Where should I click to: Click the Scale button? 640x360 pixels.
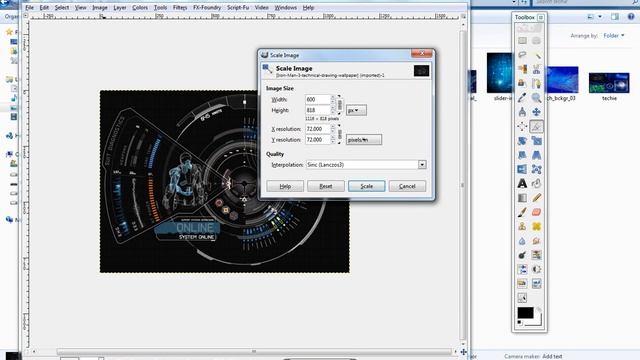[367, 186]
